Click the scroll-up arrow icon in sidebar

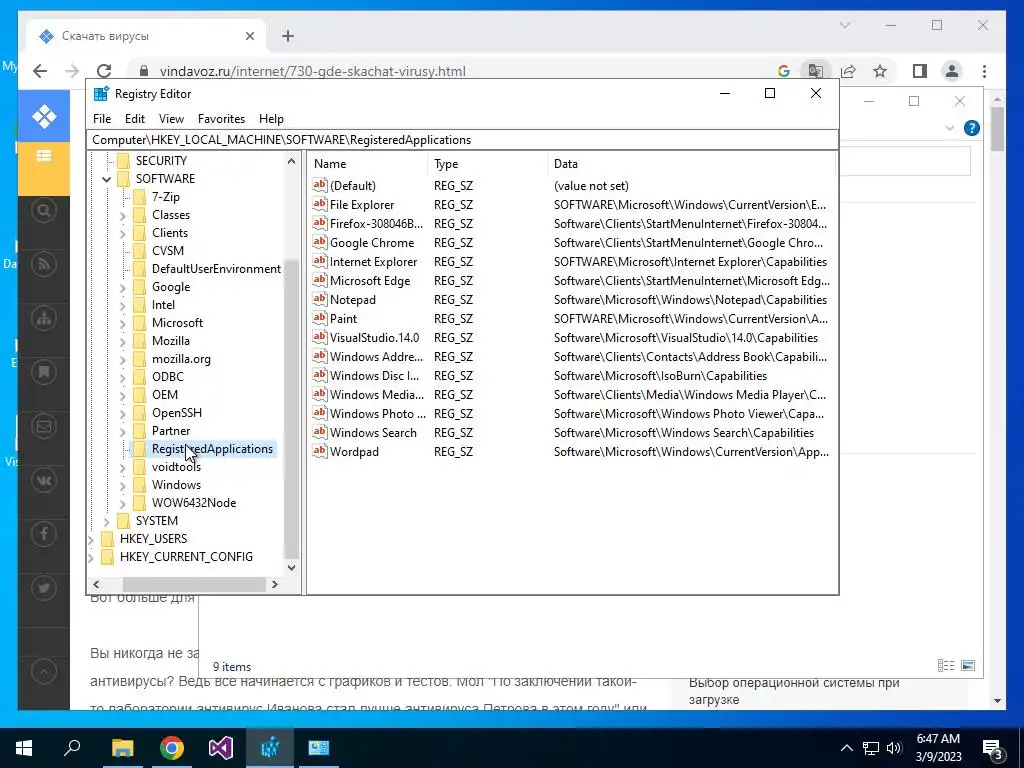[x=44, y=671]
